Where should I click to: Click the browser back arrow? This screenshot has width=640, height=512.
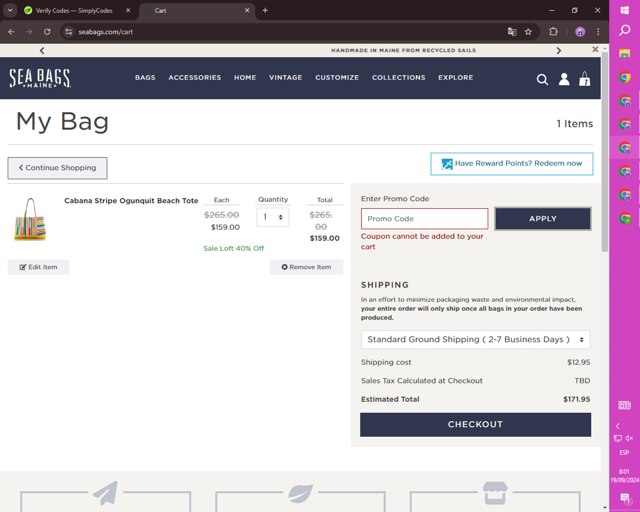coord(11,31)
